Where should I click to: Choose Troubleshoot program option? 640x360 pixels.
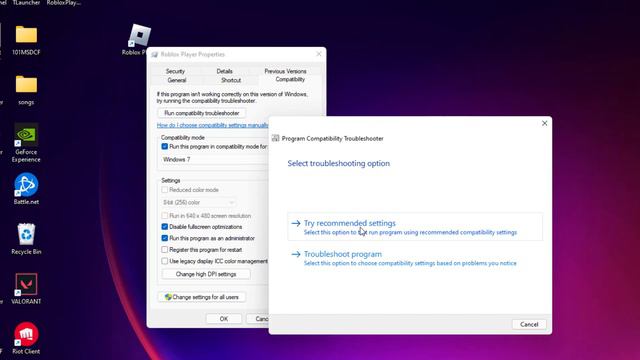[415, 258]
